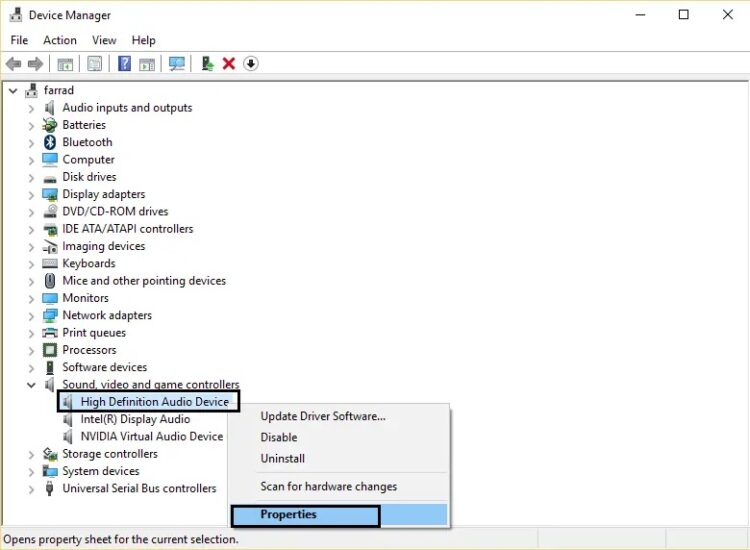Expand the Bluetooth node chevron

[32, 143]
